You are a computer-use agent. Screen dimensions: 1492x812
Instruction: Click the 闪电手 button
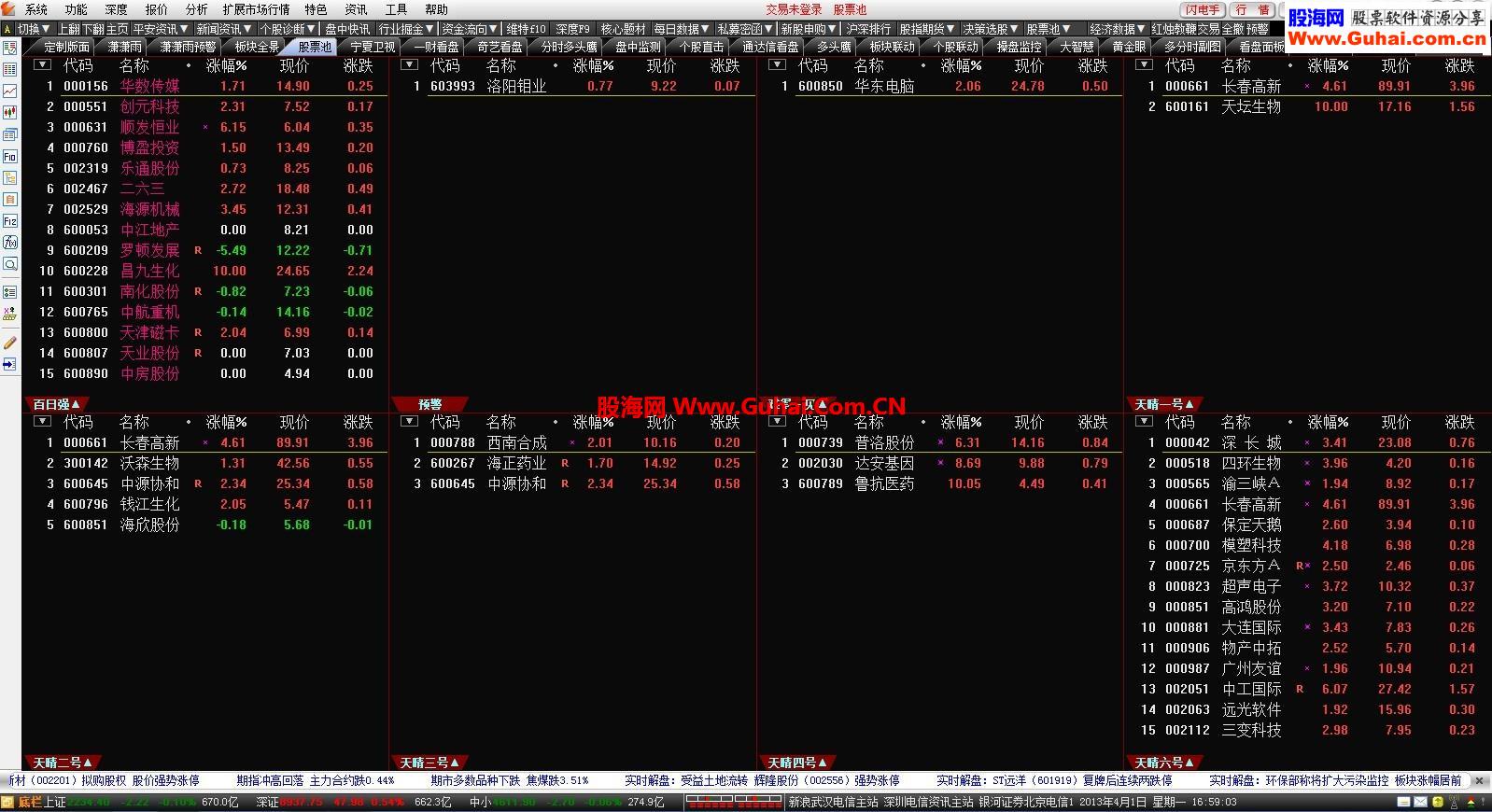[x=1203, y=9]
